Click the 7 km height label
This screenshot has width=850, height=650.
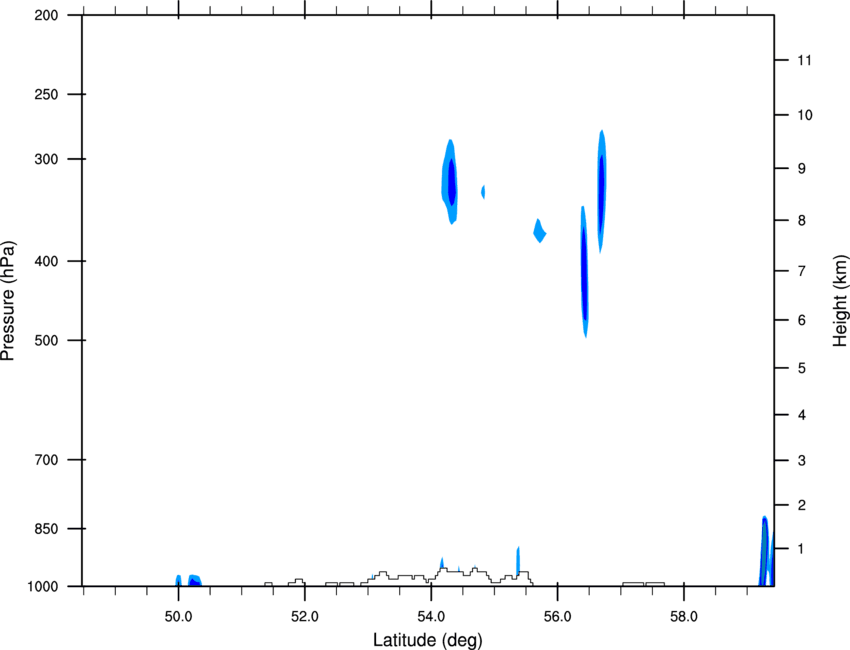802,271
